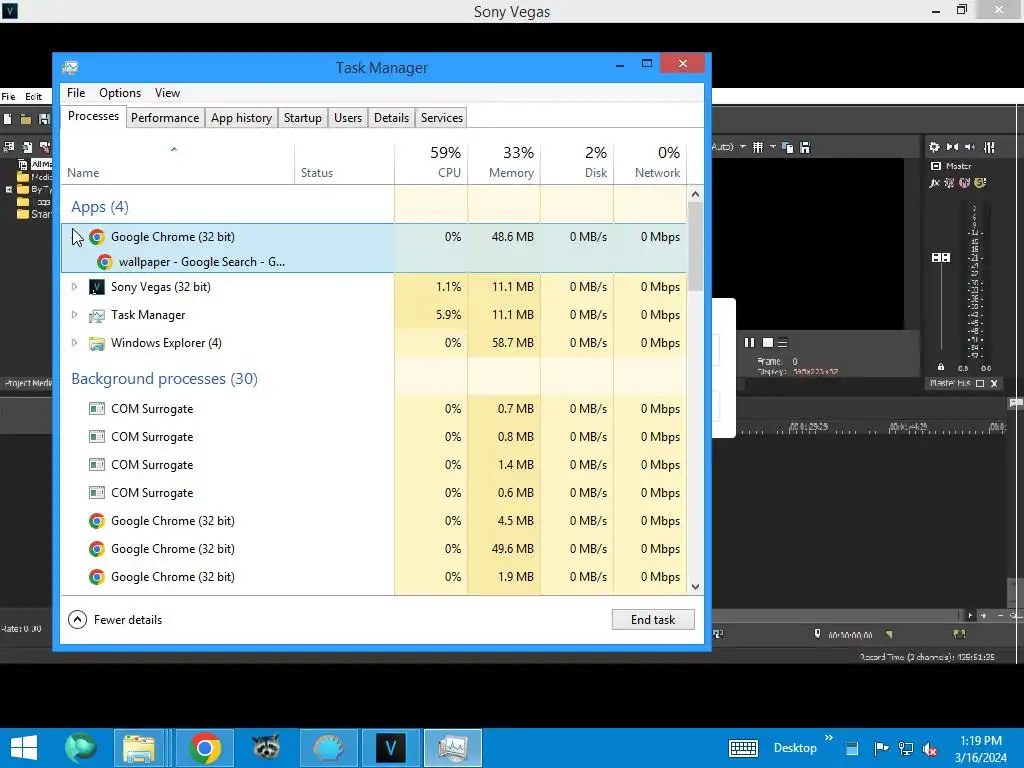Click File Explorer icon on taskbar

point(139,748)
